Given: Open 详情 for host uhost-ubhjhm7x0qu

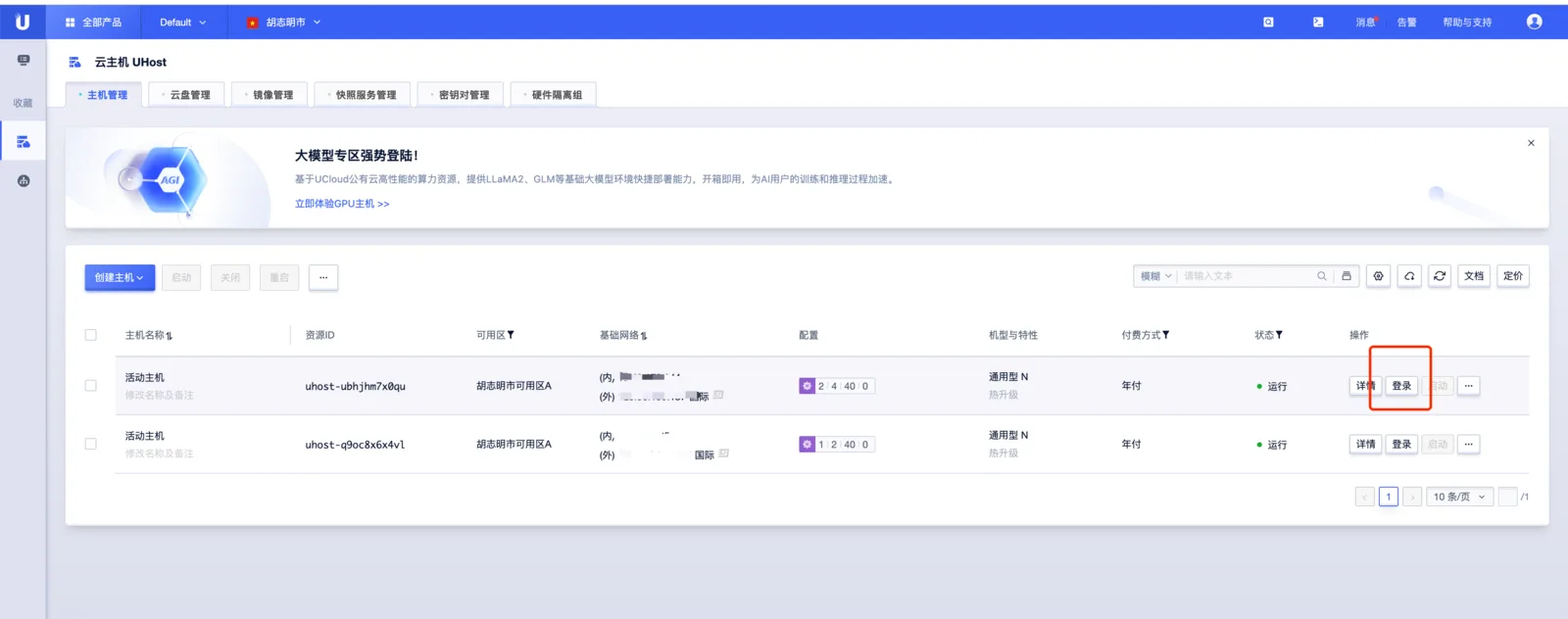Looking at the screenshot, I should click(1365, 386).
